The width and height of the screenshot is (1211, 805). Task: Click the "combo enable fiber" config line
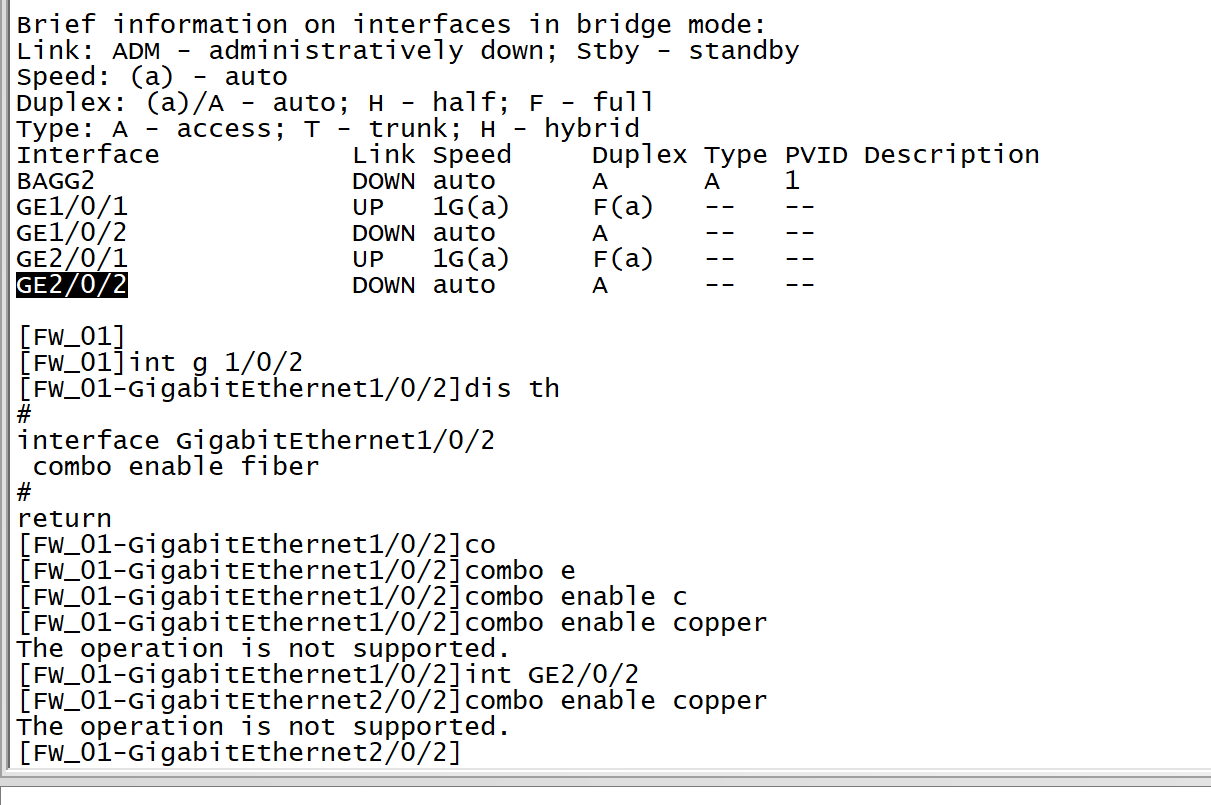176,466
